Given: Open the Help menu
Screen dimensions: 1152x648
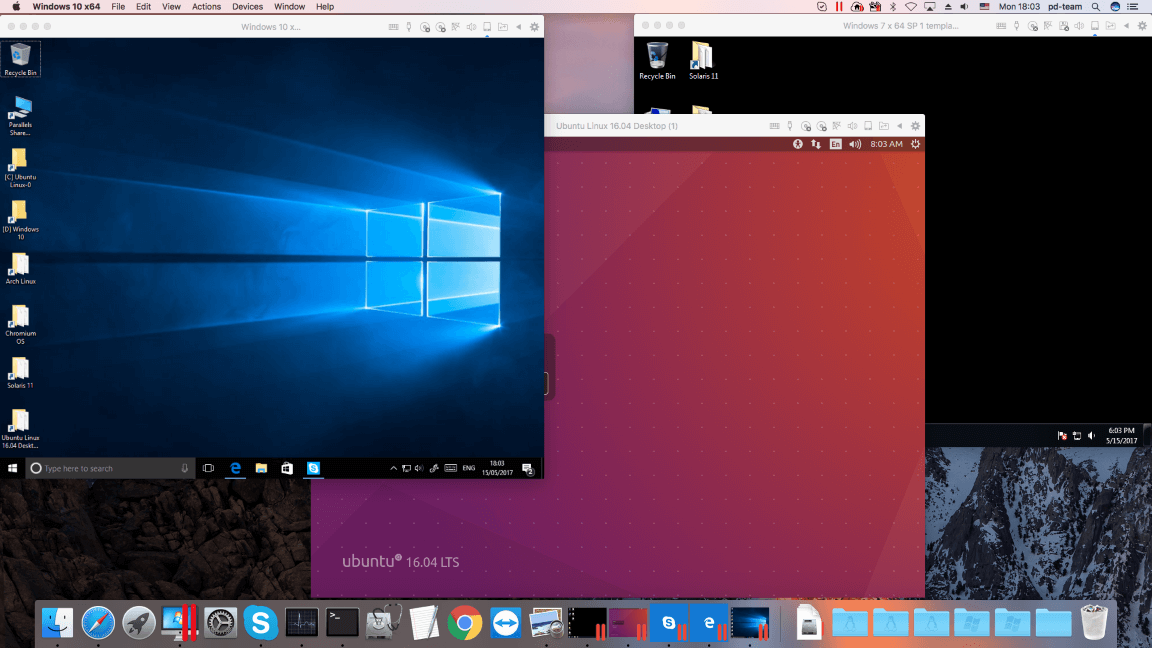Looking at the screenshot, I should point(325,7).
